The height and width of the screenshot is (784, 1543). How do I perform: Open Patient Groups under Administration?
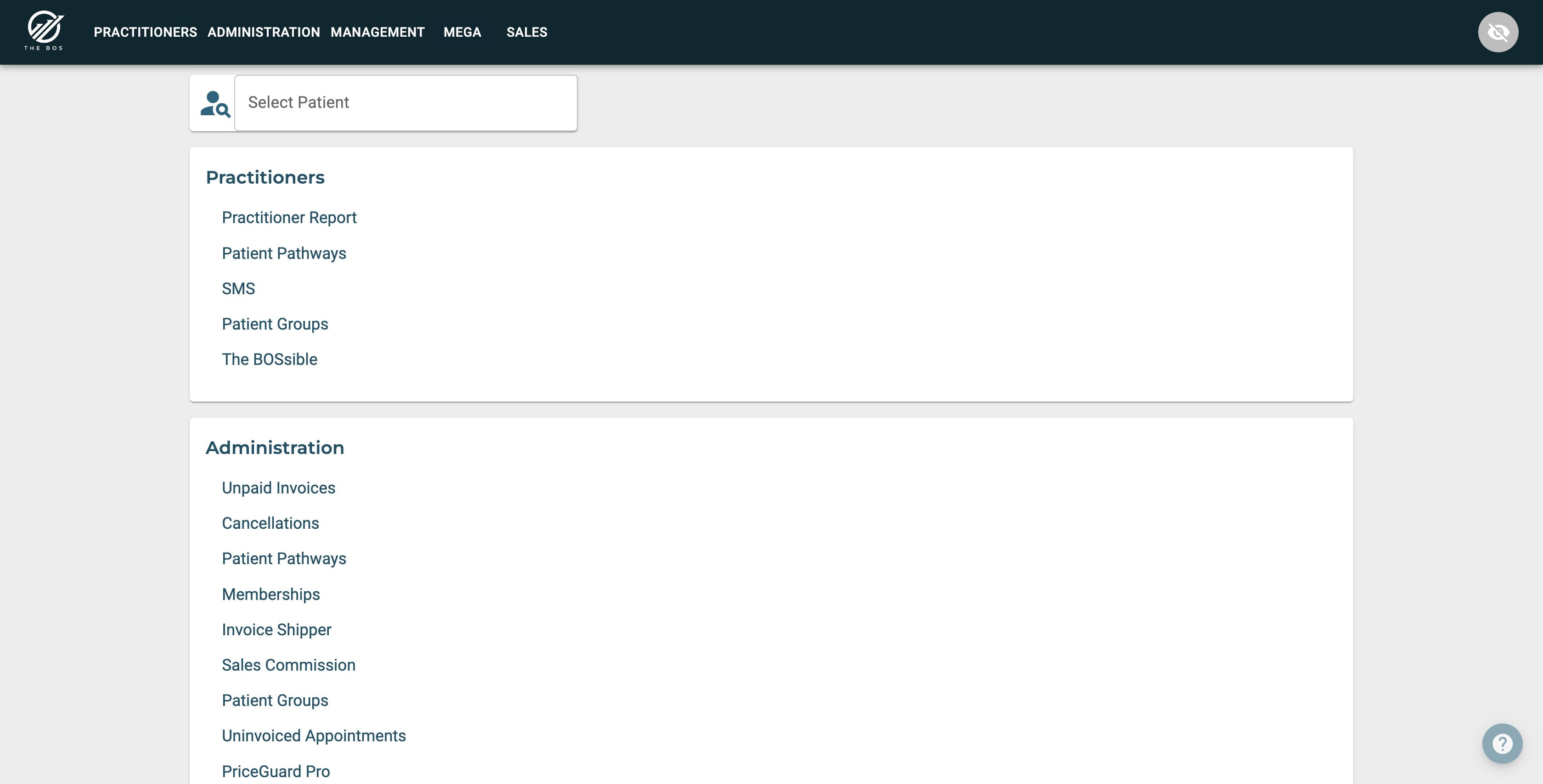(275, 700)
